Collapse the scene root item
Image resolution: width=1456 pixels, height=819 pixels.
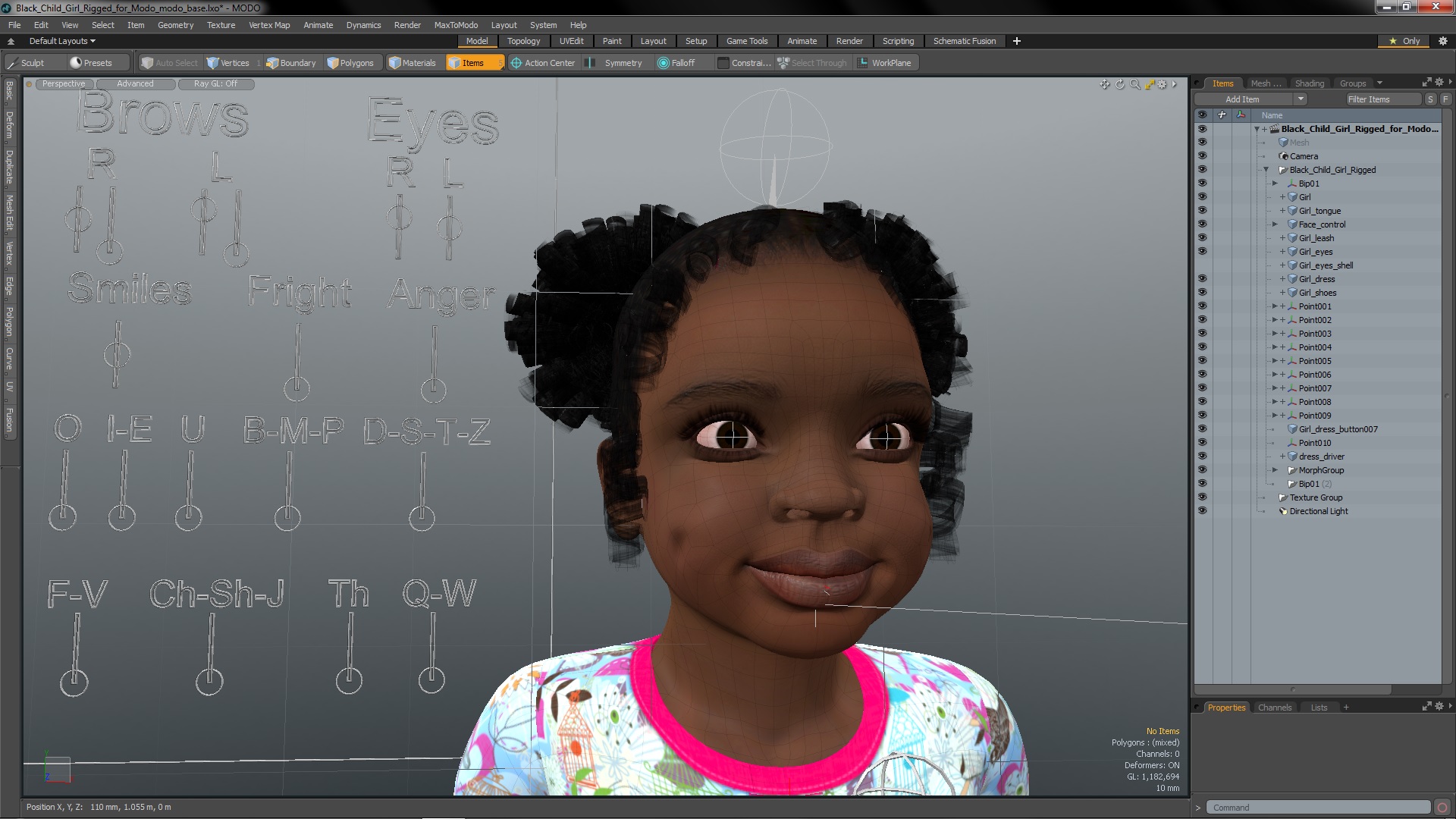(x=1257, y=129)
